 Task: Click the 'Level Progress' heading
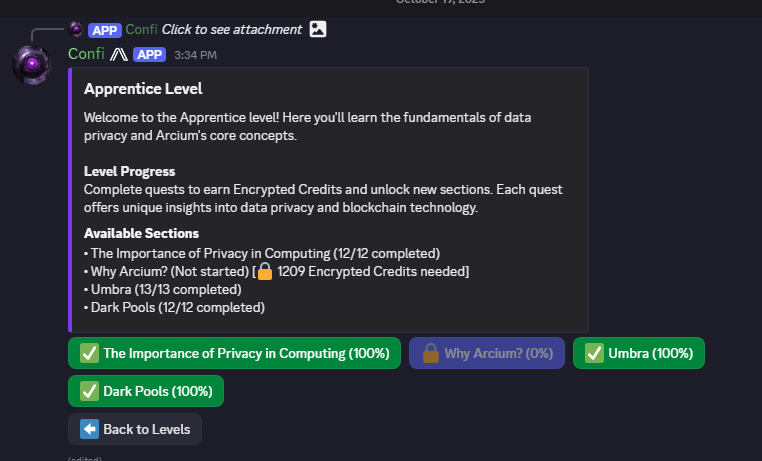click(x=129, y=171)
